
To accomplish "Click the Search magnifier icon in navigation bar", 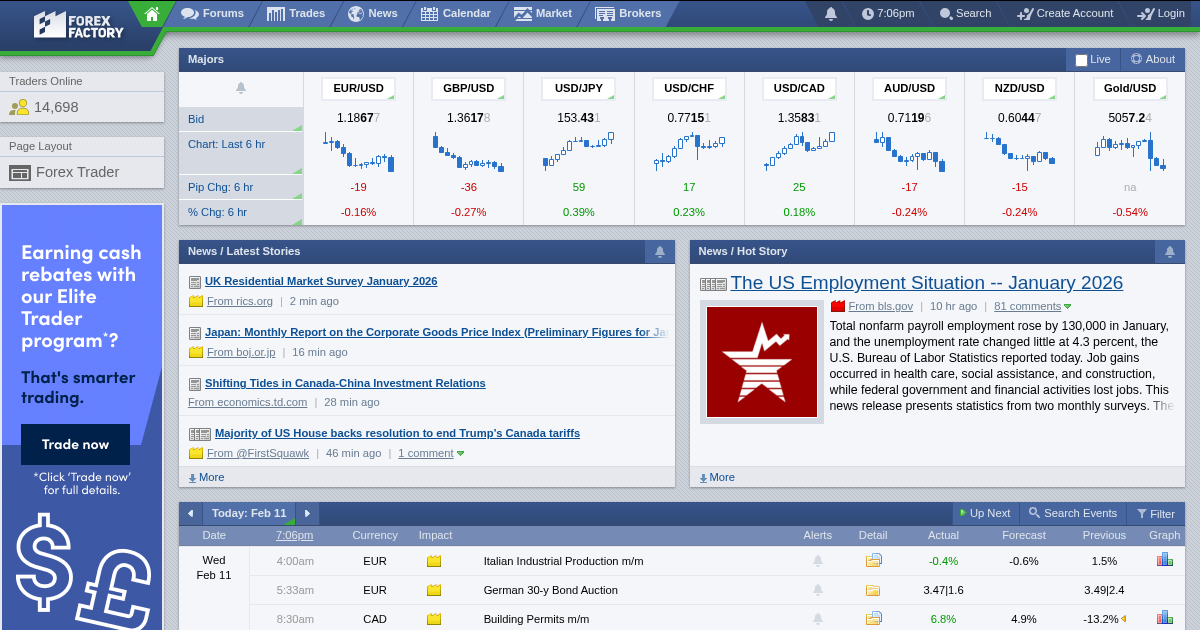I will [x=944, y=14].
